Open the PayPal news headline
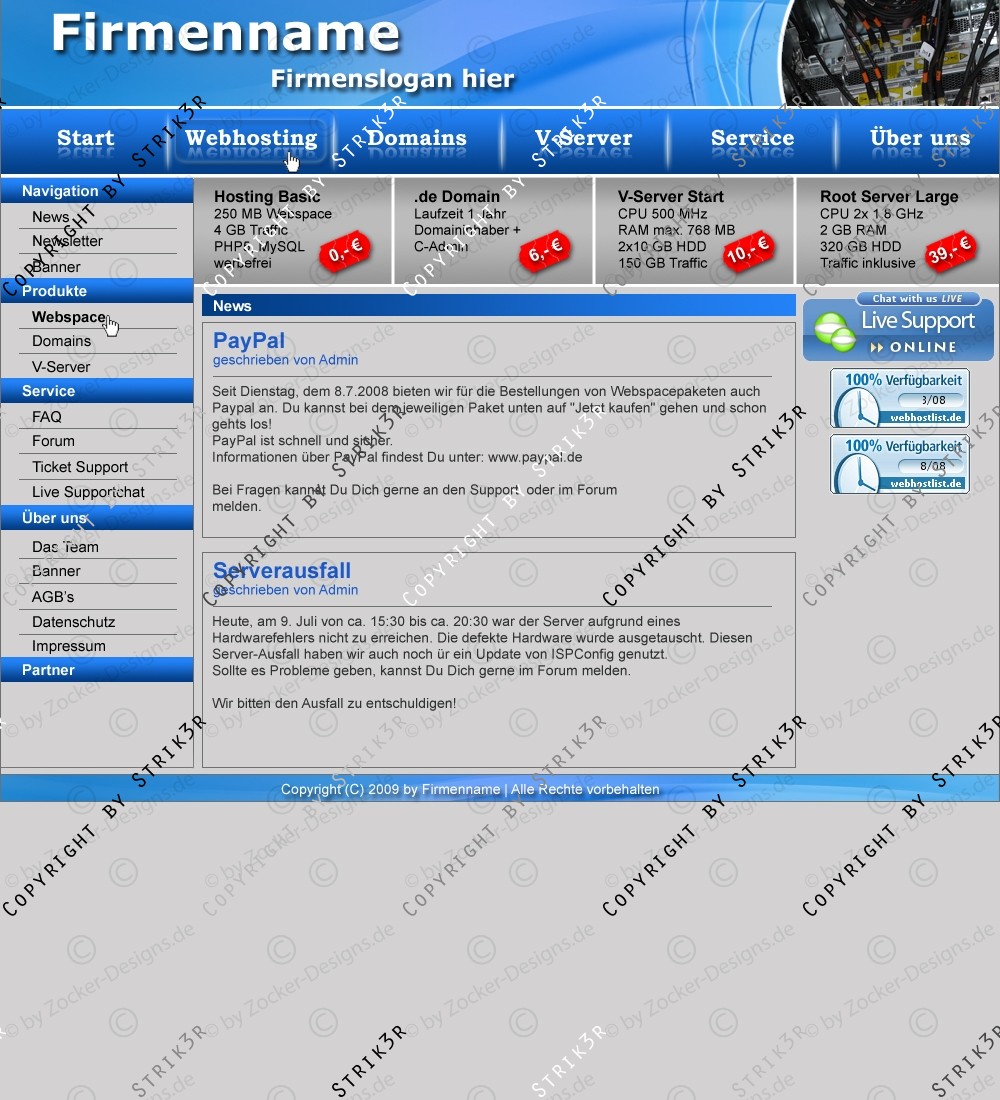The height and width of the screenshot is (1100, 1000). pos(249,341)
